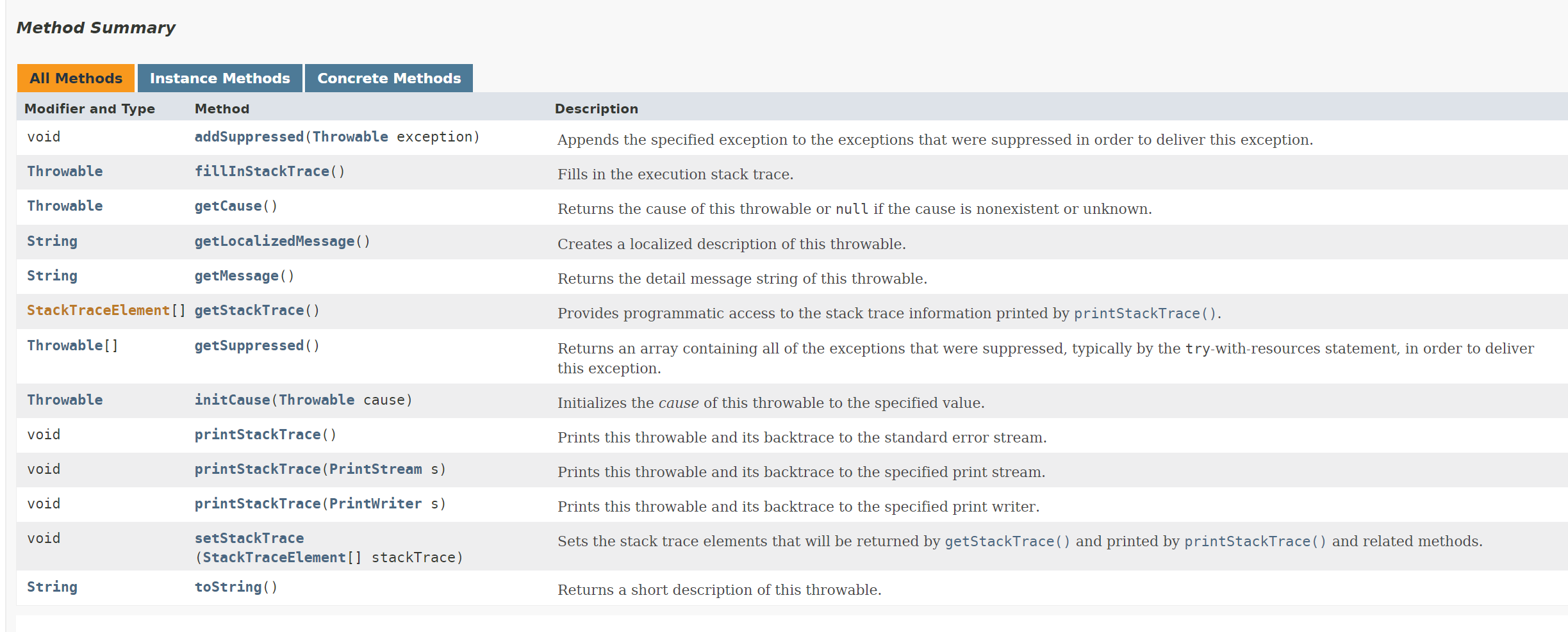
Task: Open the toString method link
Action: tap(228, 587)
